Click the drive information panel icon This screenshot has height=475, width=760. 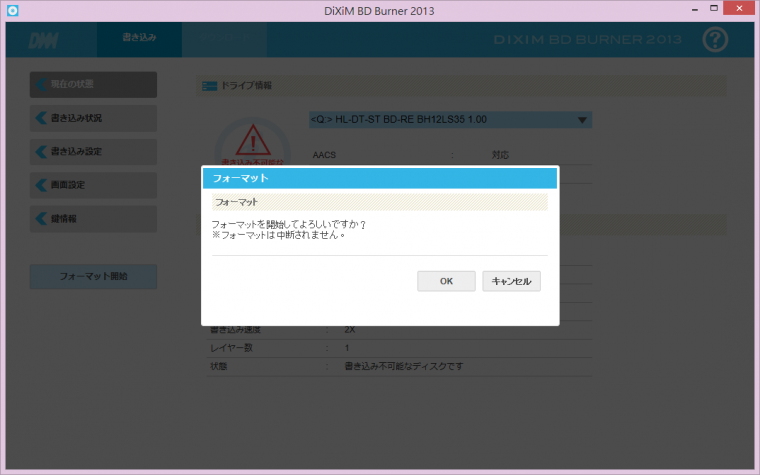pos(209,86)
